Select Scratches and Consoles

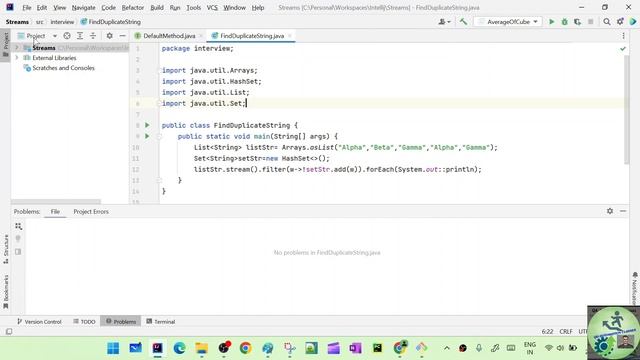click(63, 68)
